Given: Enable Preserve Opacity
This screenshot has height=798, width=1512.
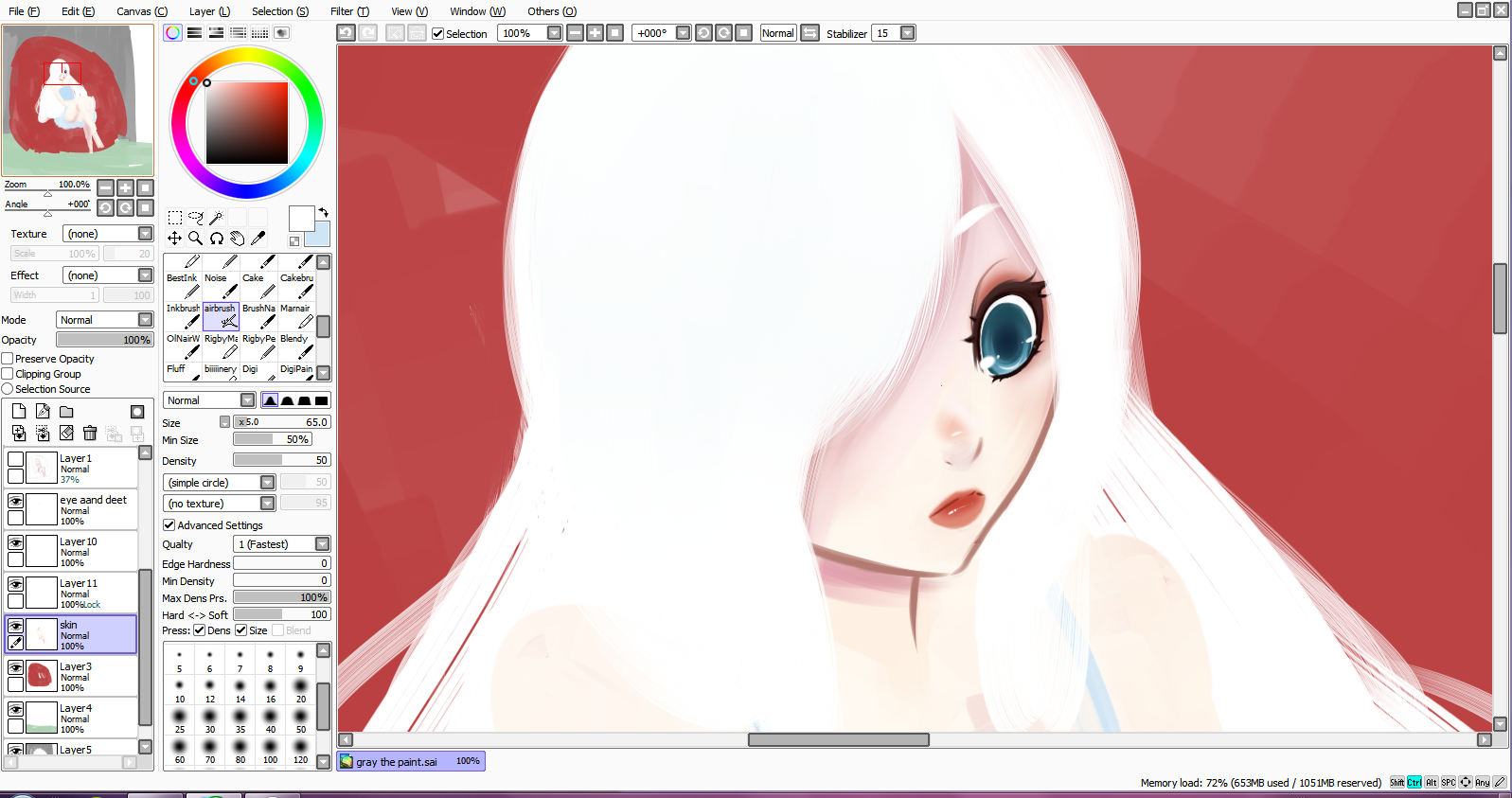Looking at the screenshot, I should coord(8,359).
